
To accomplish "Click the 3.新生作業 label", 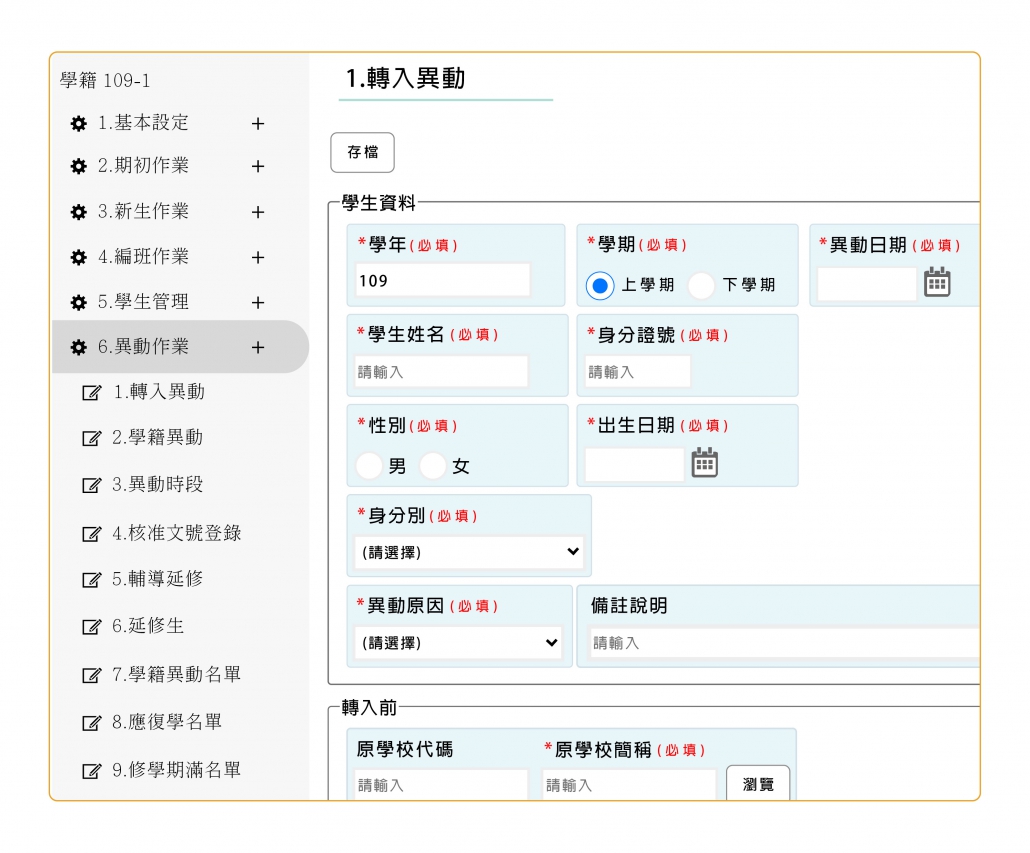I will pos(143,211).
